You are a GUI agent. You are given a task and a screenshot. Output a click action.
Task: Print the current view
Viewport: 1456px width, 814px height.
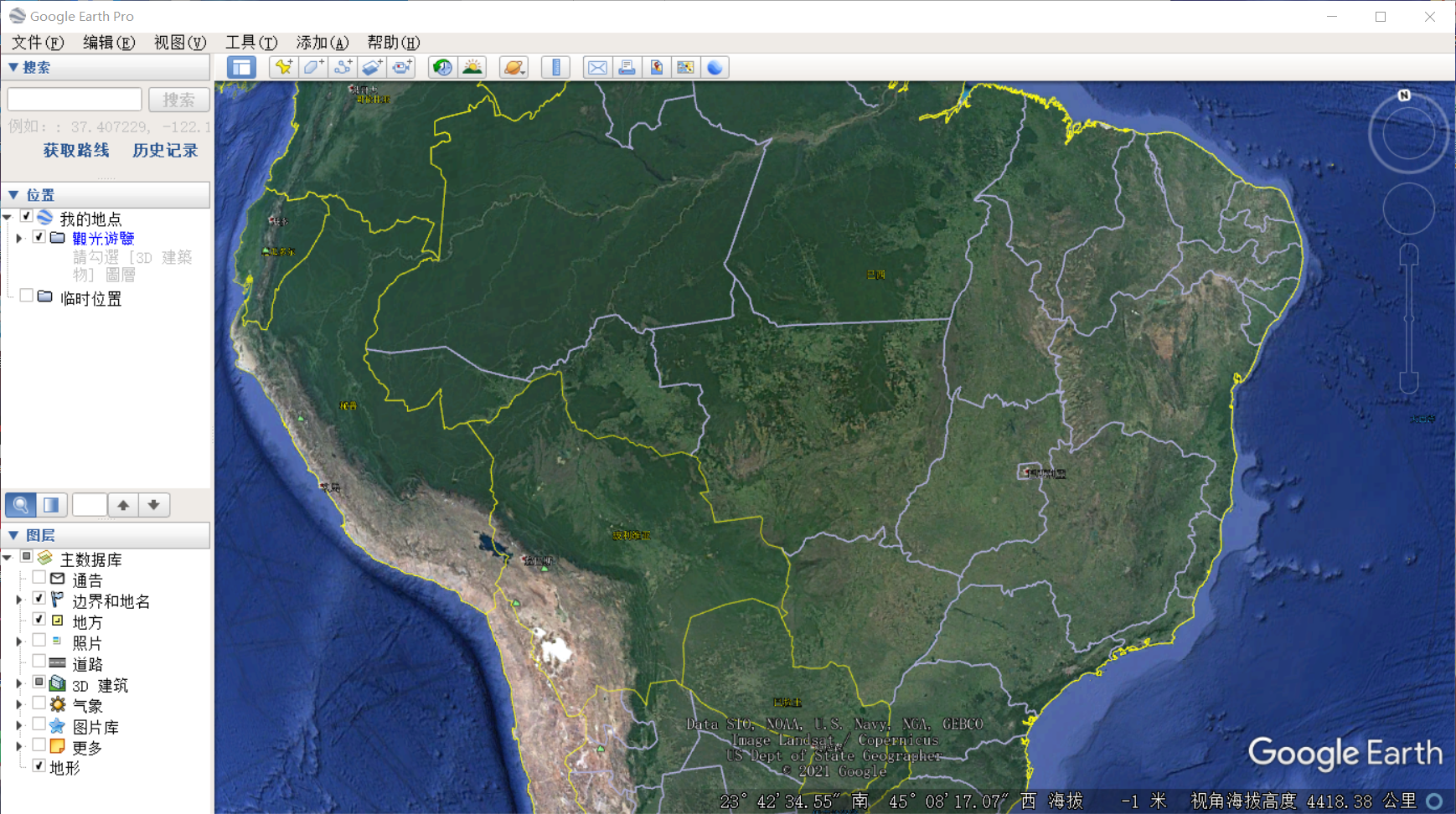(x=627, y=67)
